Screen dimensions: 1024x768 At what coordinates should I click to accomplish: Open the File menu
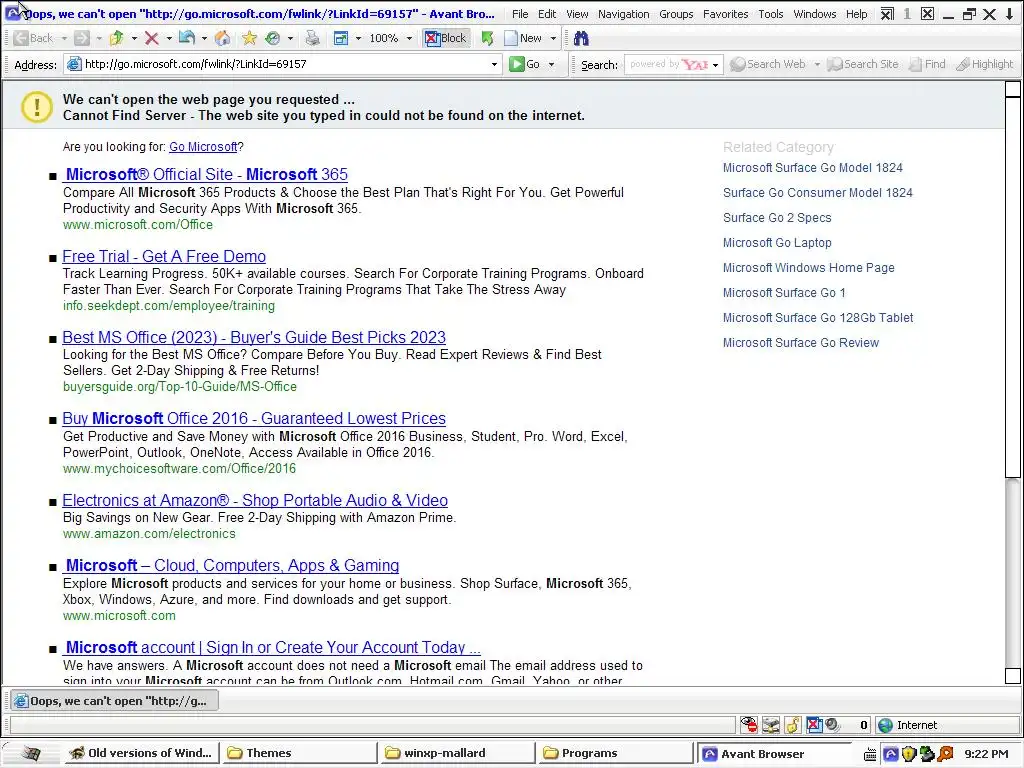coord(520,14)
